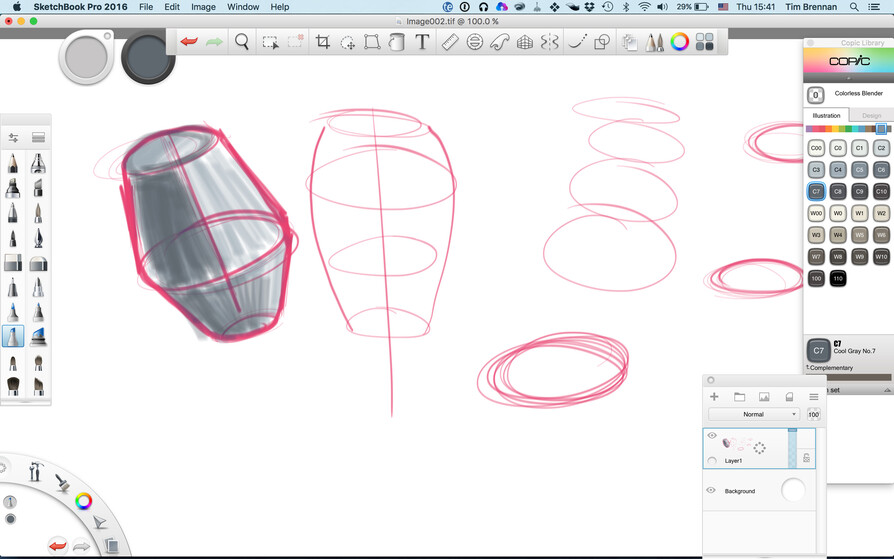Open the layer panel hamburger menu
The height and width of the screenshot is (559, 894).
814,397
